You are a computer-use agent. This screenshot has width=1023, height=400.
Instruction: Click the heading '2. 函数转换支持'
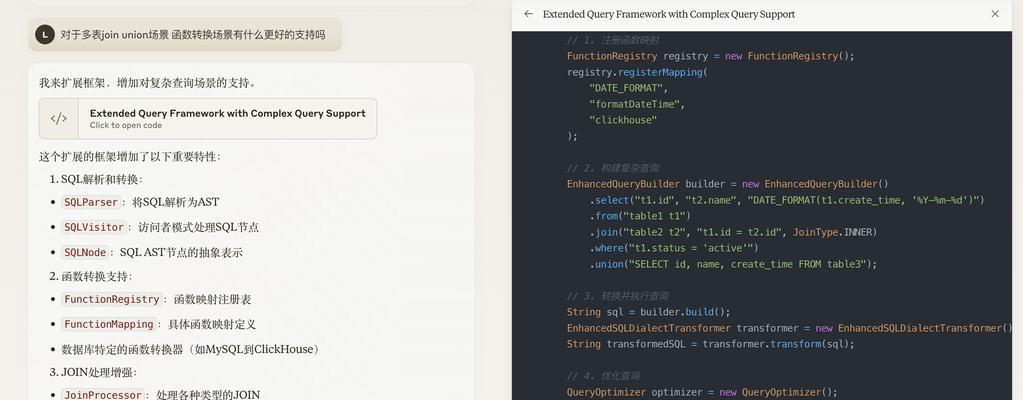click(x=91, y=276)
